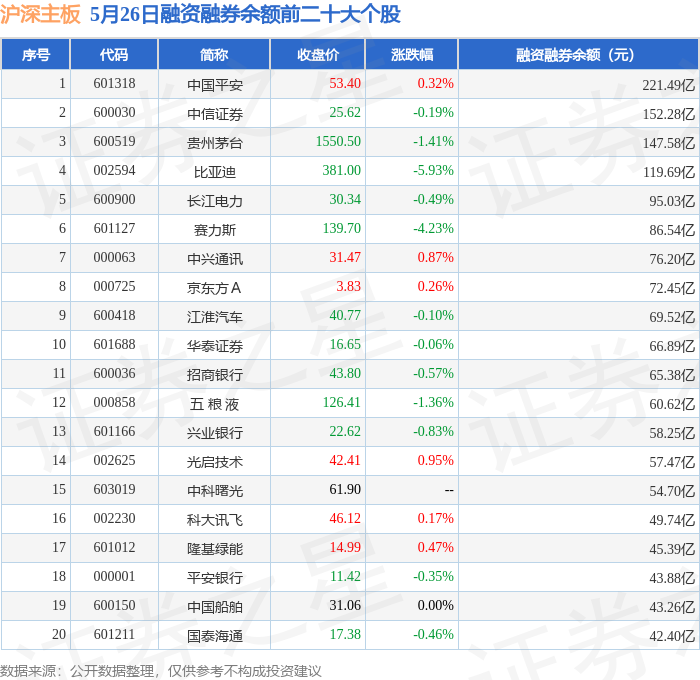The width and height of the screenshot is (700, 680).
Task: Click balance value 221.49亿
Action: point(669,85)
